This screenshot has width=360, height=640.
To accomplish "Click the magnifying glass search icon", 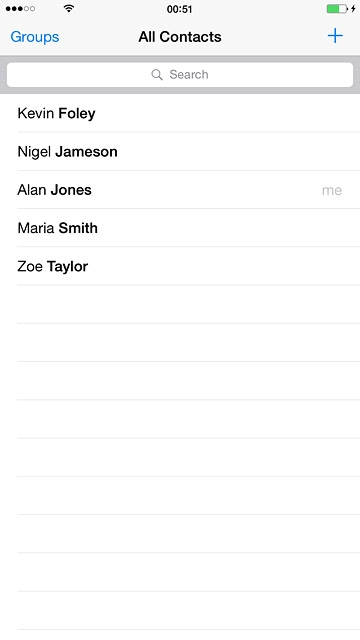I will [157, 74].
